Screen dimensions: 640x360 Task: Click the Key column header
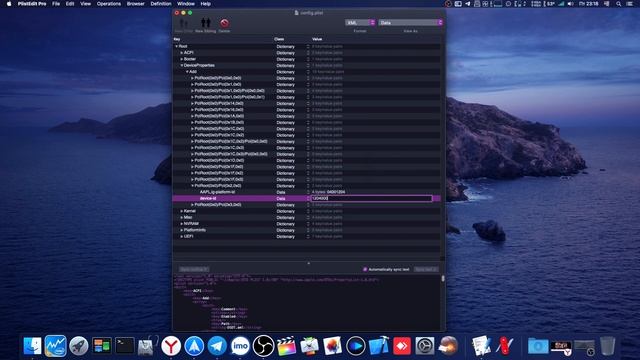(x=177, y=39)
